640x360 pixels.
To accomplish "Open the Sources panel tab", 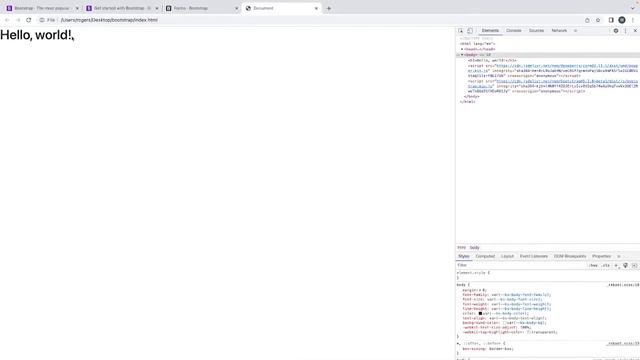I will click(x=536, y=31).
